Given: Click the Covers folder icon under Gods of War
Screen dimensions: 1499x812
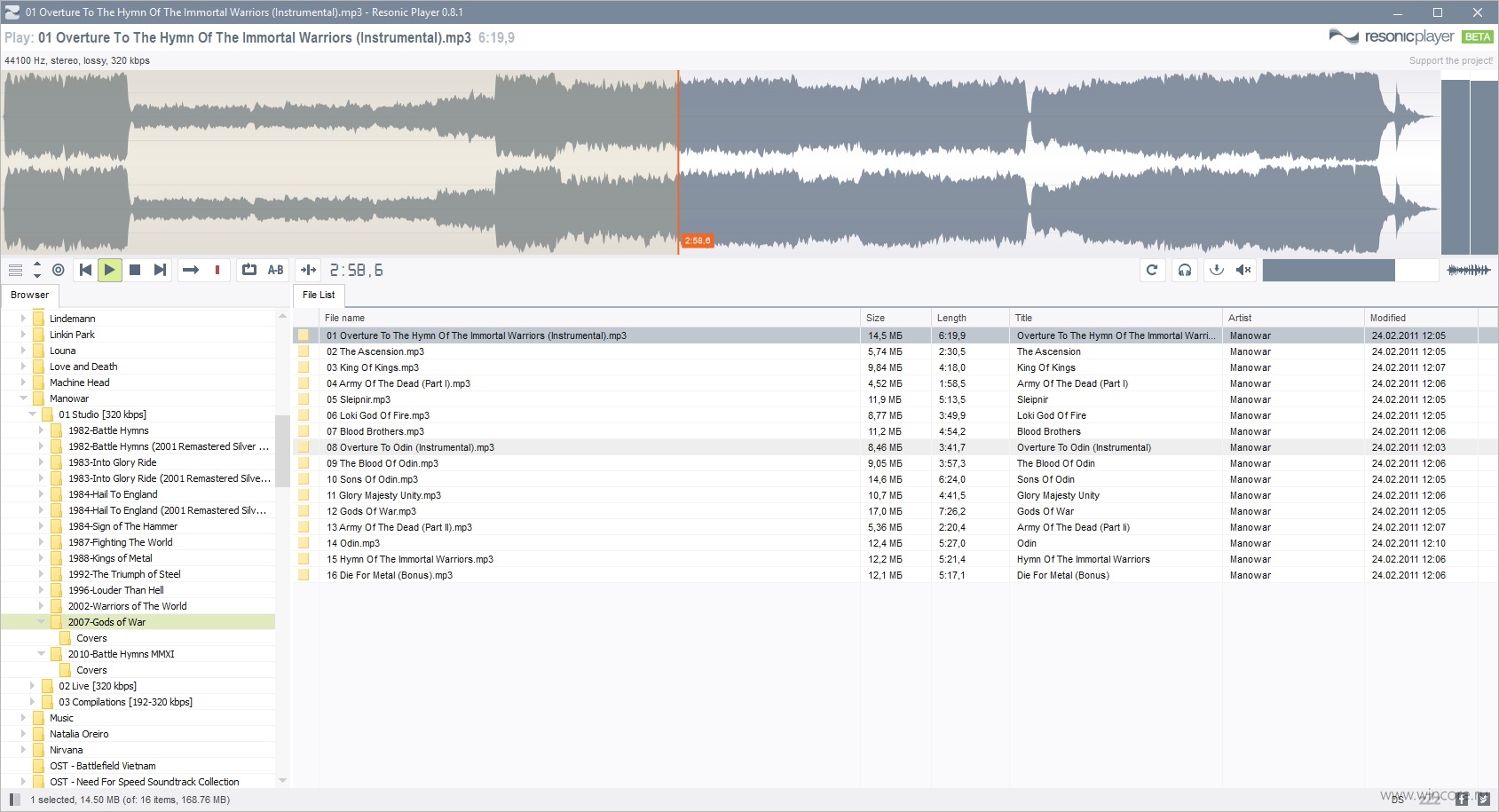Looking at the screenshot, I should point(65,638).
